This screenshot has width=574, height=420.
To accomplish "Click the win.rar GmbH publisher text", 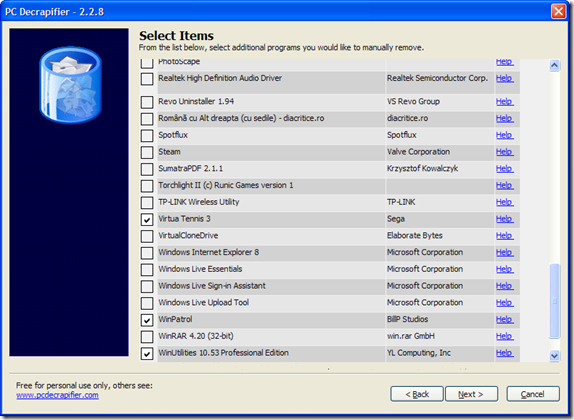I will (411, 336).
